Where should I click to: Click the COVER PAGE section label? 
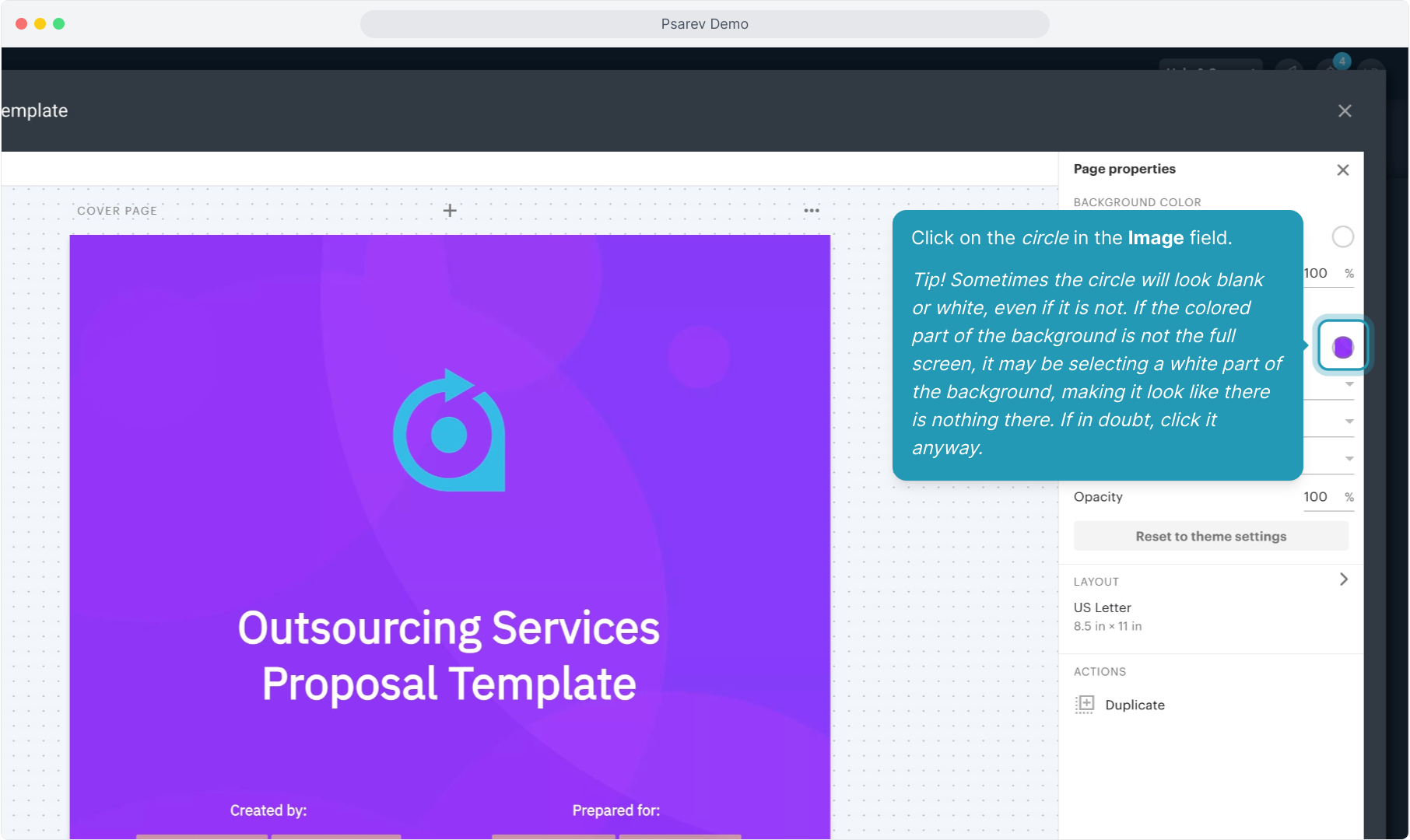click(x=117, y=211)
